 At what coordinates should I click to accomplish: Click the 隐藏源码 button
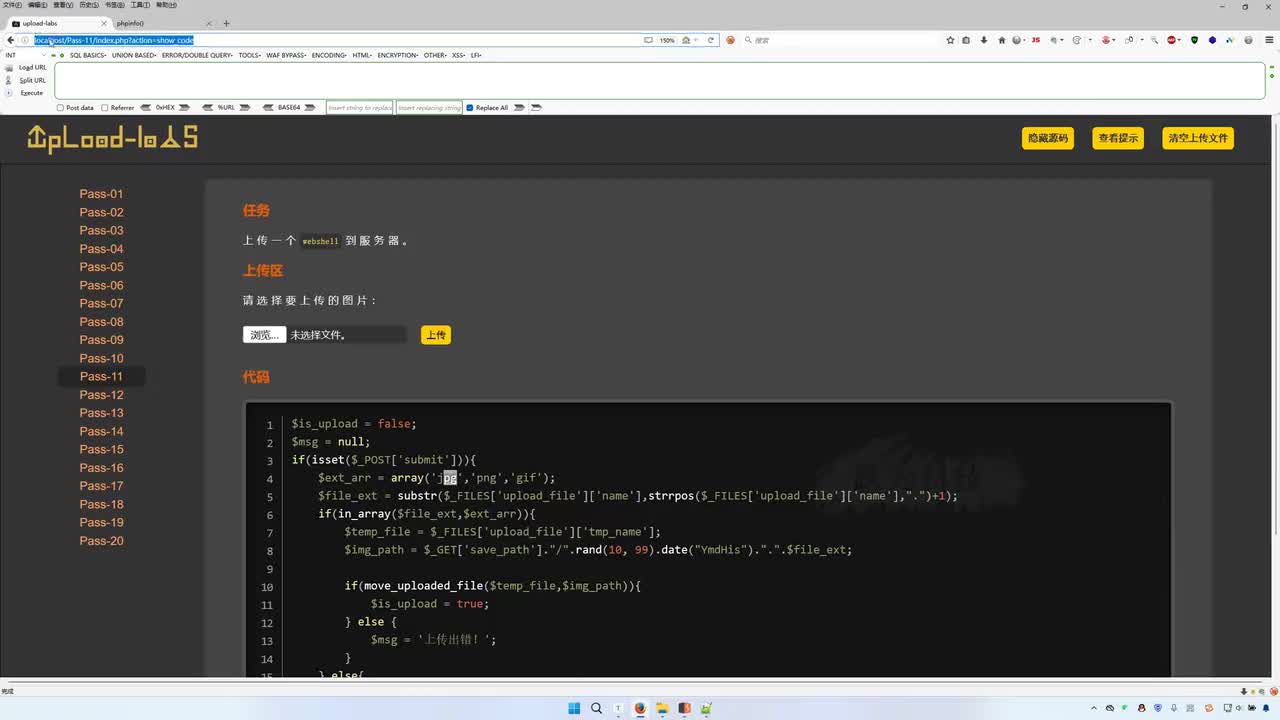click(1048, 138)
